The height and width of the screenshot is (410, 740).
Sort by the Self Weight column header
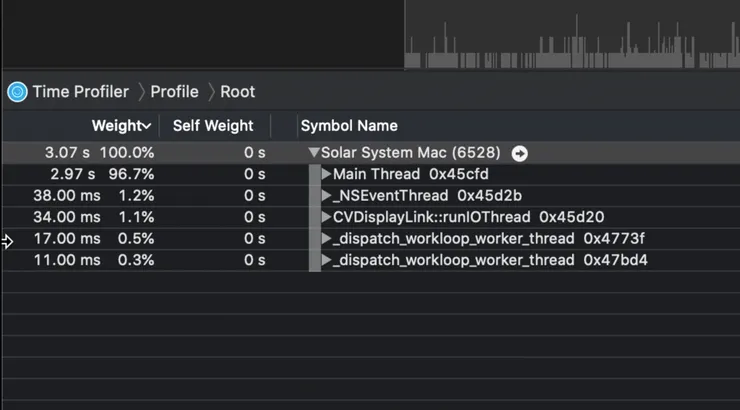pyautogui.click(x=213, y=126)
